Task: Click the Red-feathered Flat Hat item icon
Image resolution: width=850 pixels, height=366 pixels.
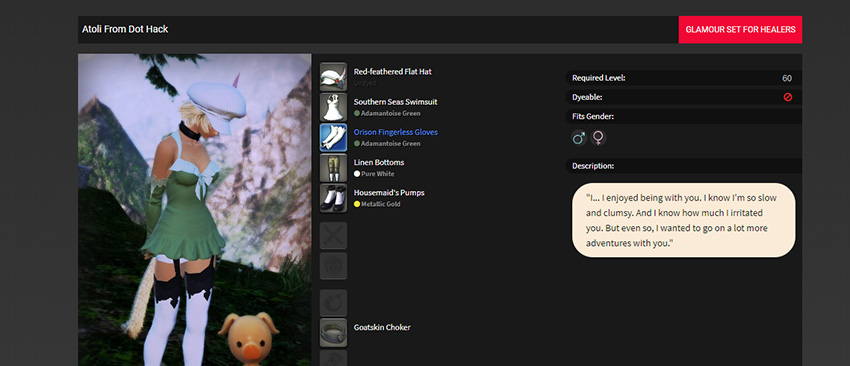Action: tap(333, 76)
